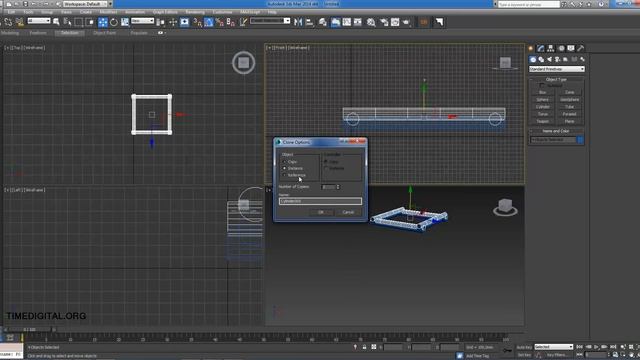Click the Cylinder primitive button
This screenshot has width=640, height=360.
[542, 107]
